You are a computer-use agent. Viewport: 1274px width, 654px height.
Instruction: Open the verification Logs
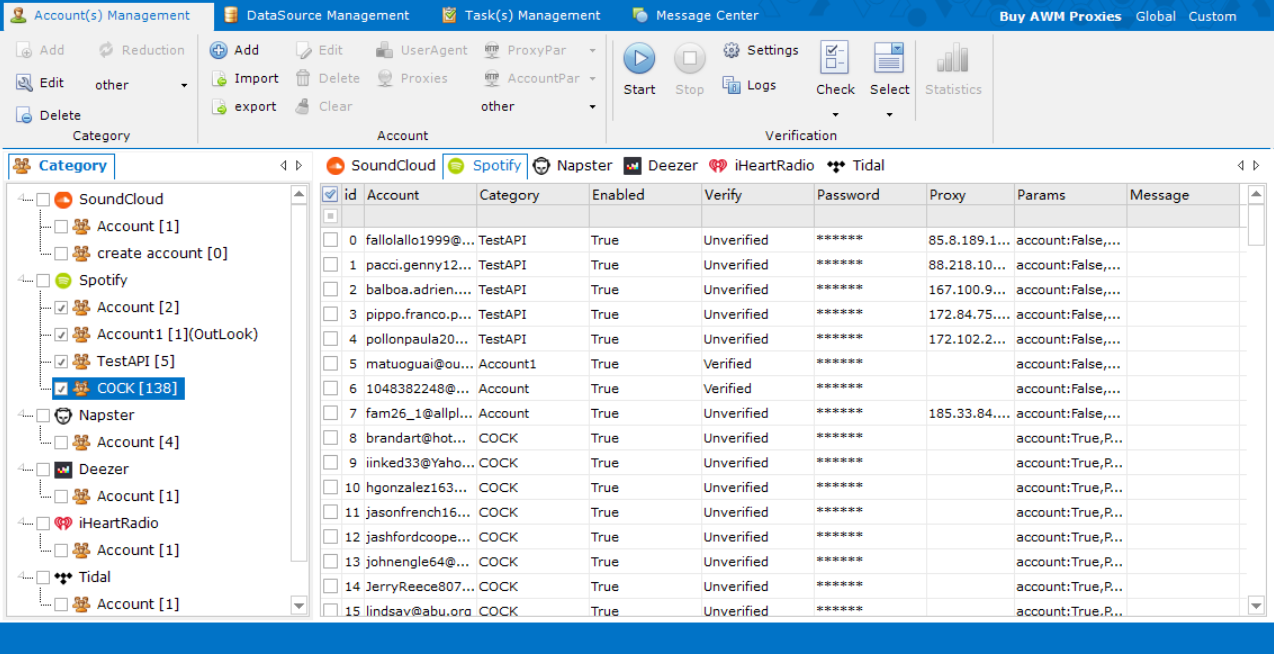coord(750,85)
